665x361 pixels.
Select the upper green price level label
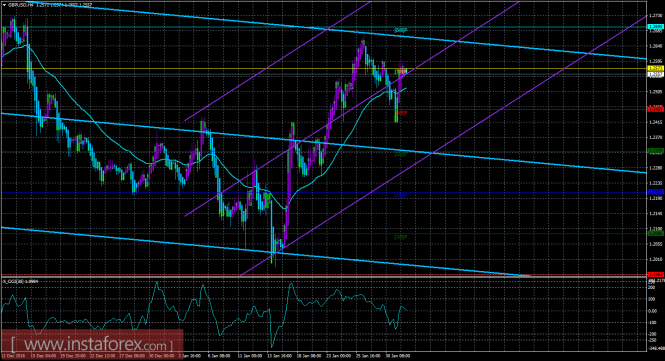(x=656, y=151)
